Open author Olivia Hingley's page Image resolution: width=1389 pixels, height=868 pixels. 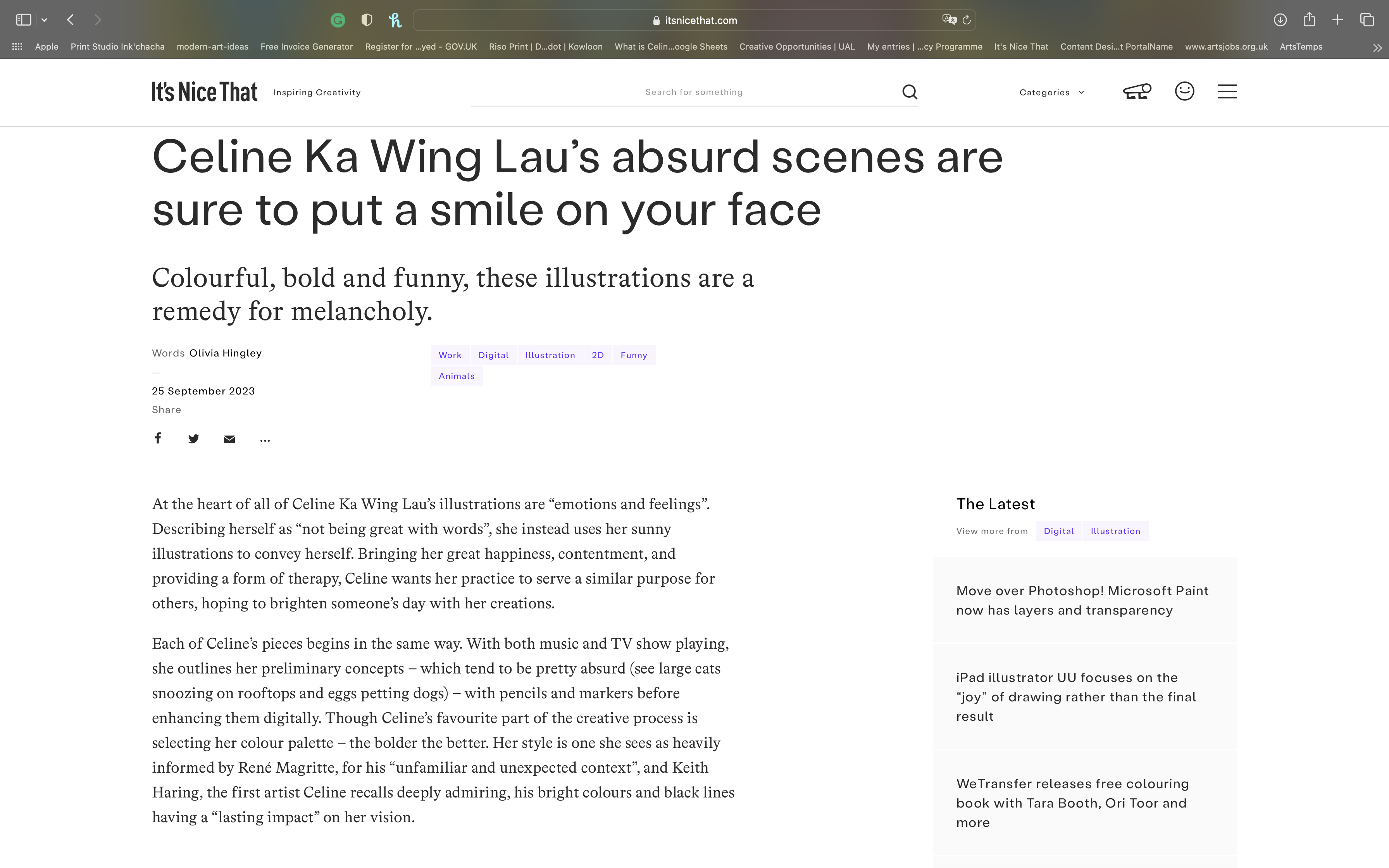[225, 353]
